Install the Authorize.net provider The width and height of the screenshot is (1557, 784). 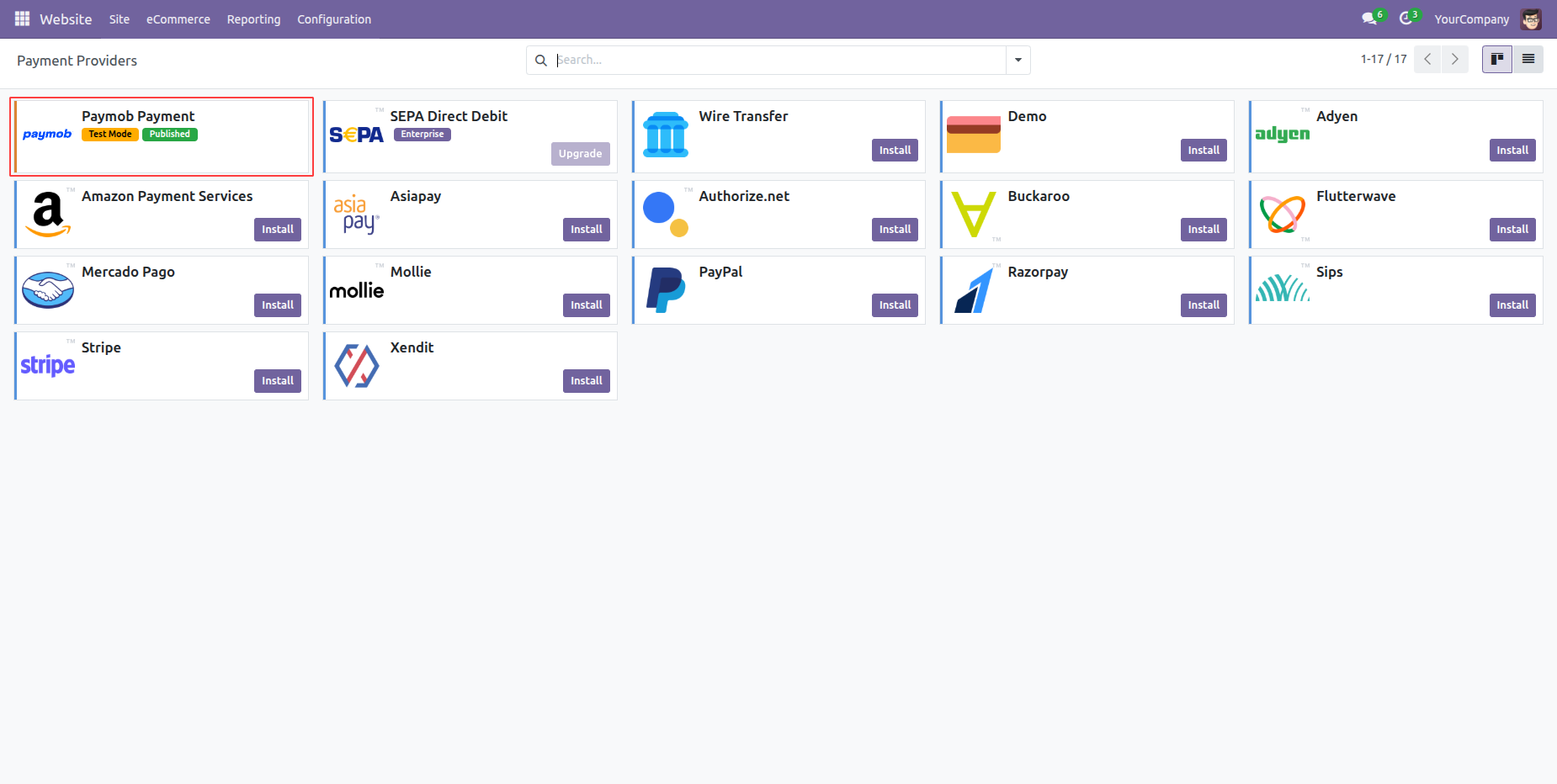pos(895,230)
